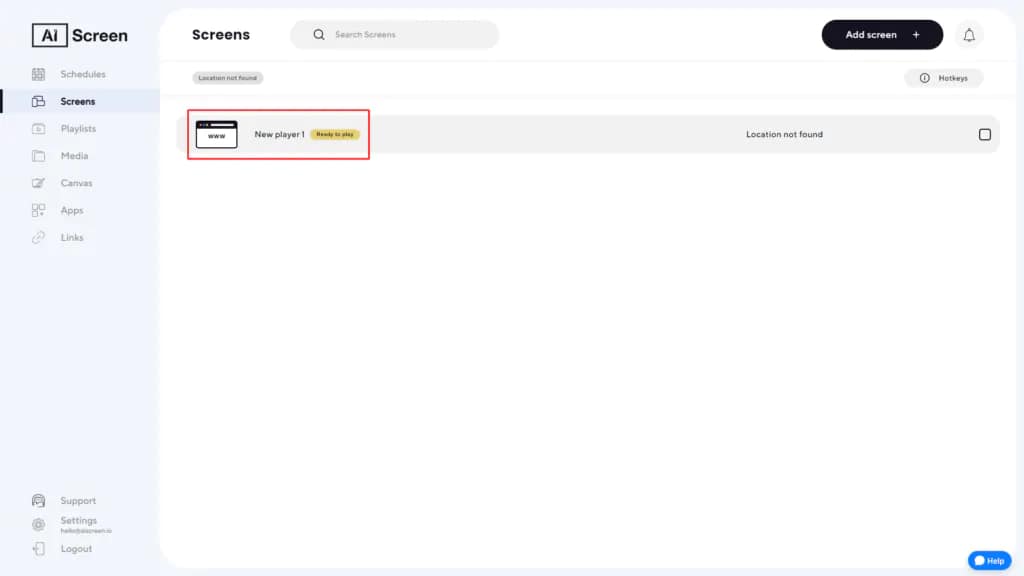Open the Screens section in sidebar

(77, 101)
